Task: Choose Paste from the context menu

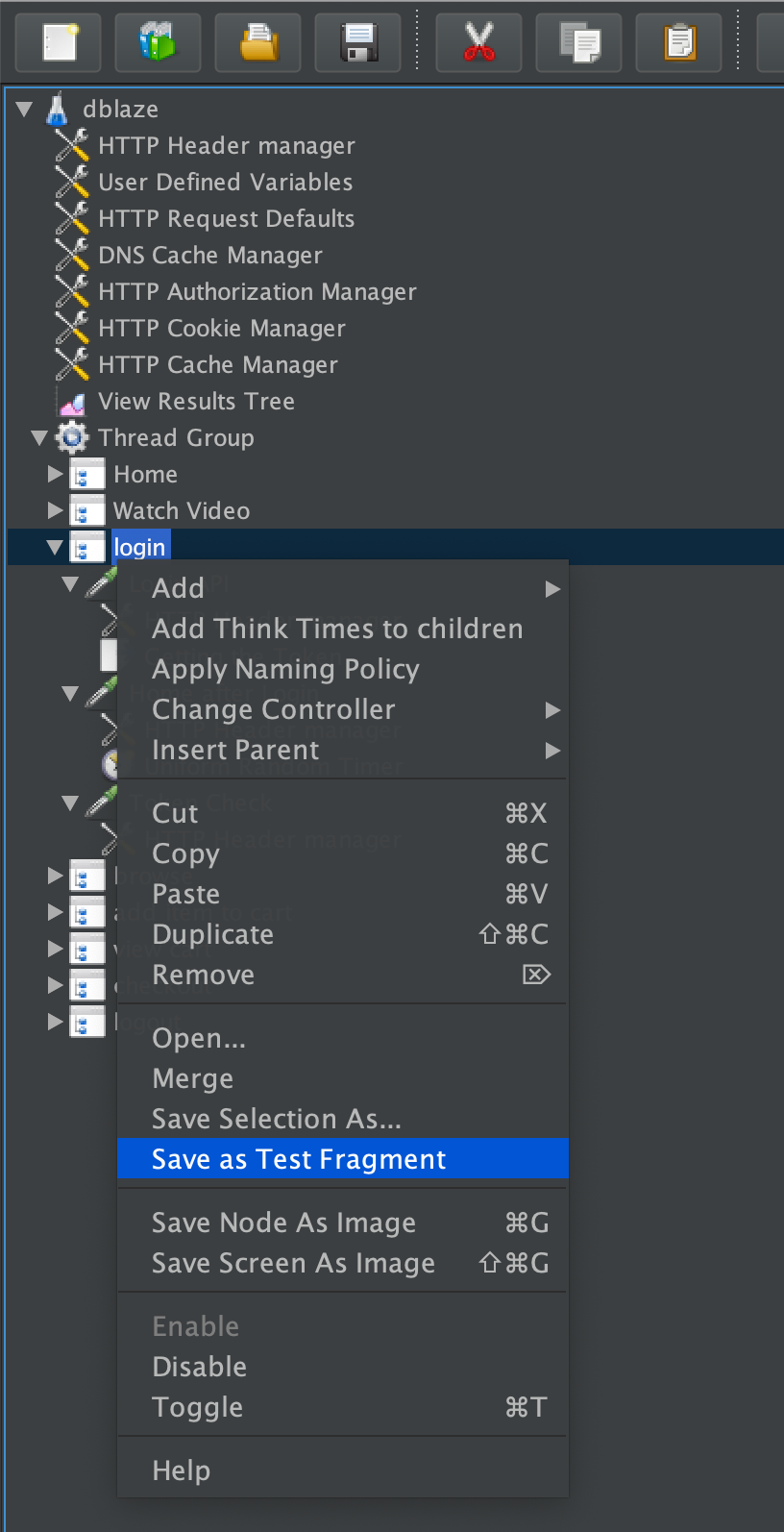Action: coord(343,894)
